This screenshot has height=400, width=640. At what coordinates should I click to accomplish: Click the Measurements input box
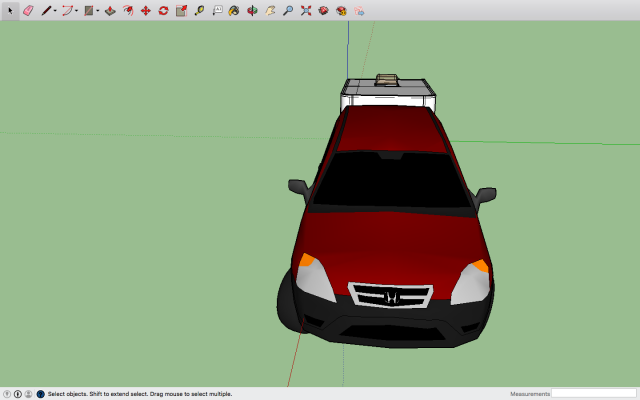click(x=594, y=393)
